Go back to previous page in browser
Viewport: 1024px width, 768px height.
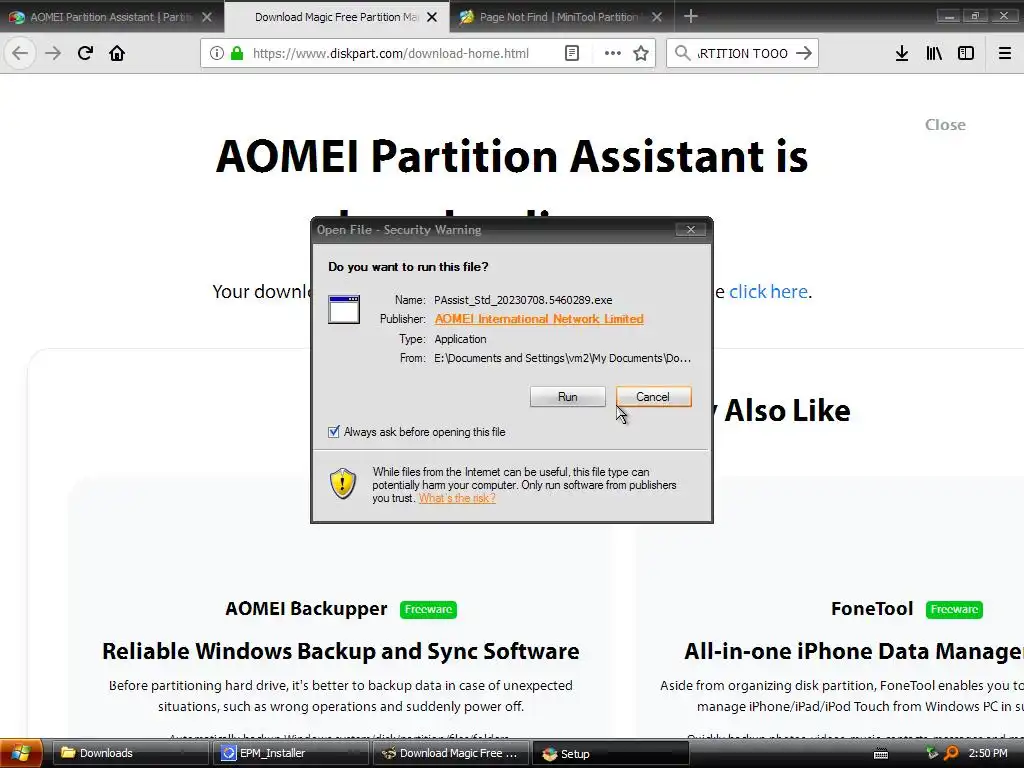click(x=20, y=53)
